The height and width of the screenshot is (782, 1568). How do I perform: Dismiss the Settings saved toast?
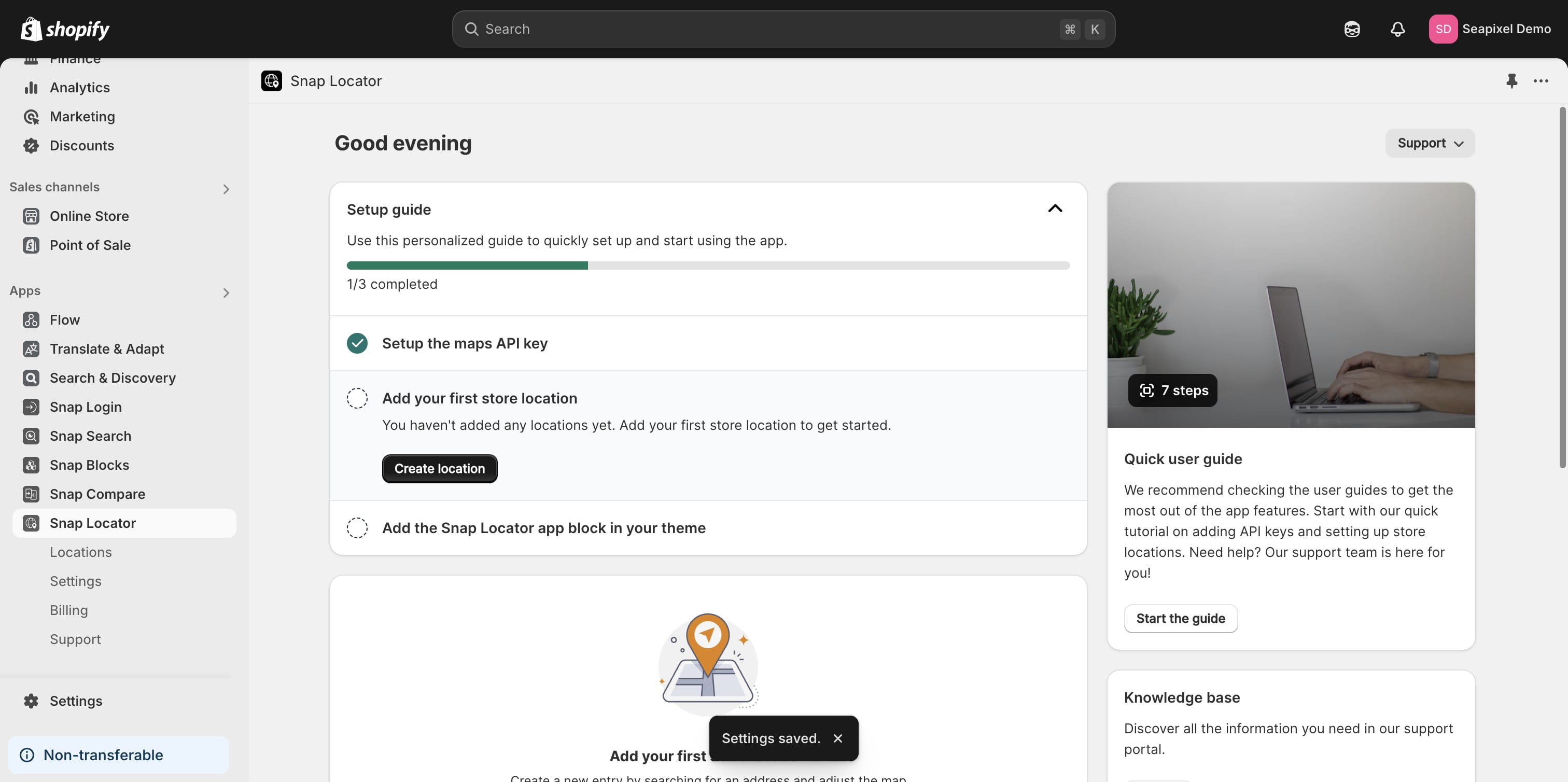[x=837, y=738]
